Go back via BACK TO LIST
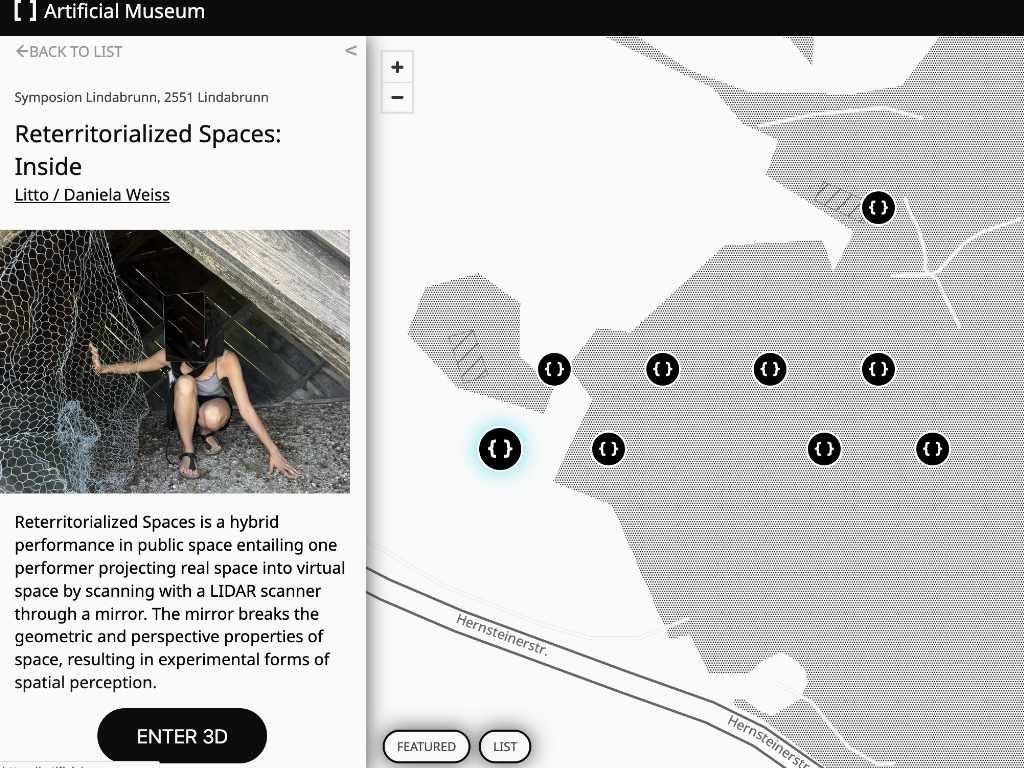Viewport: 1024px width, 768px height. tap(69, 52)
